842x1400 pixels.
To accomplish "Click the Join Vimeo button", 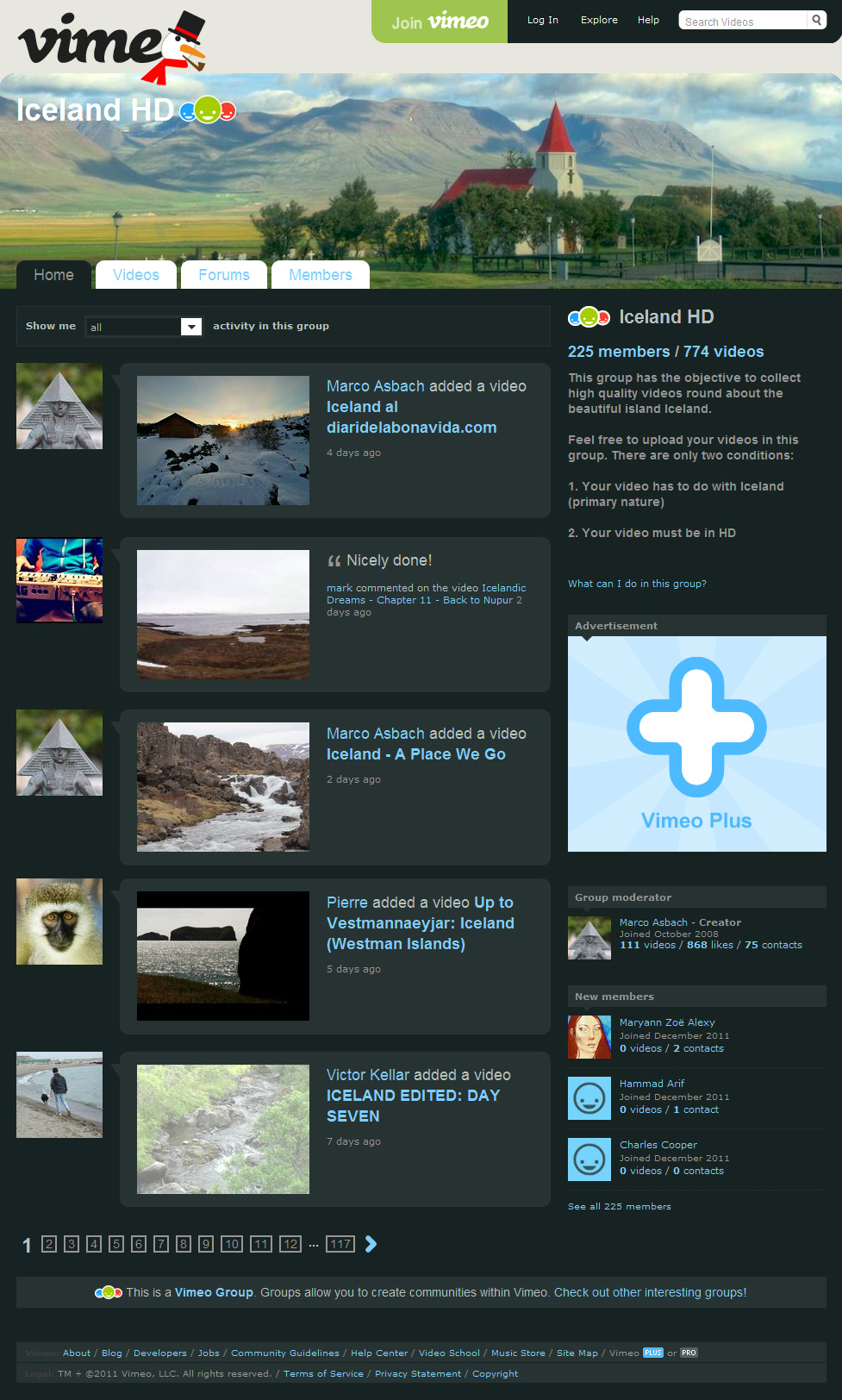I will pyautogui.click(x=440, y=22).
